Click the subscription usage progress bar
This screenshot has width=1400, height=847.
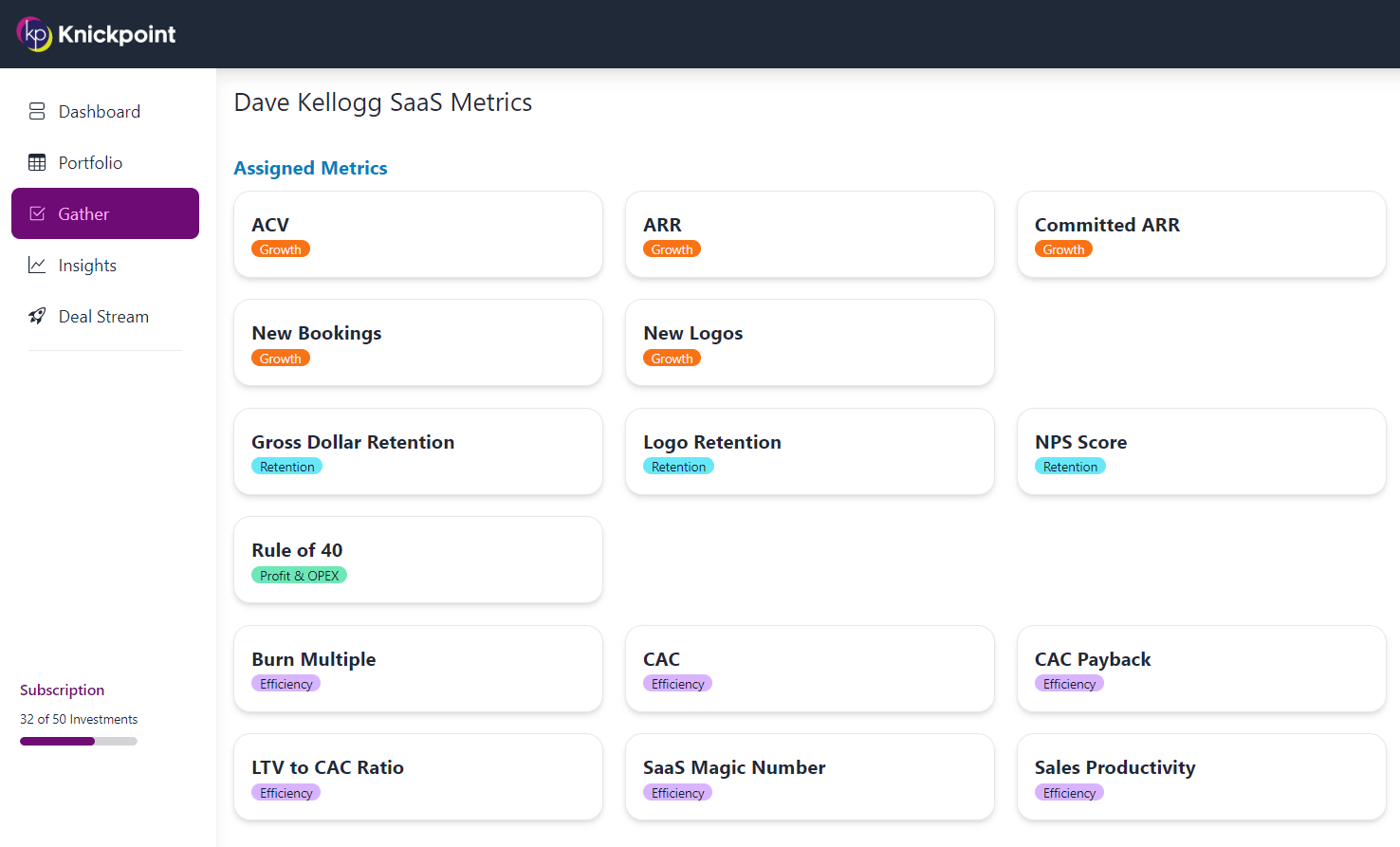[79, 741]
